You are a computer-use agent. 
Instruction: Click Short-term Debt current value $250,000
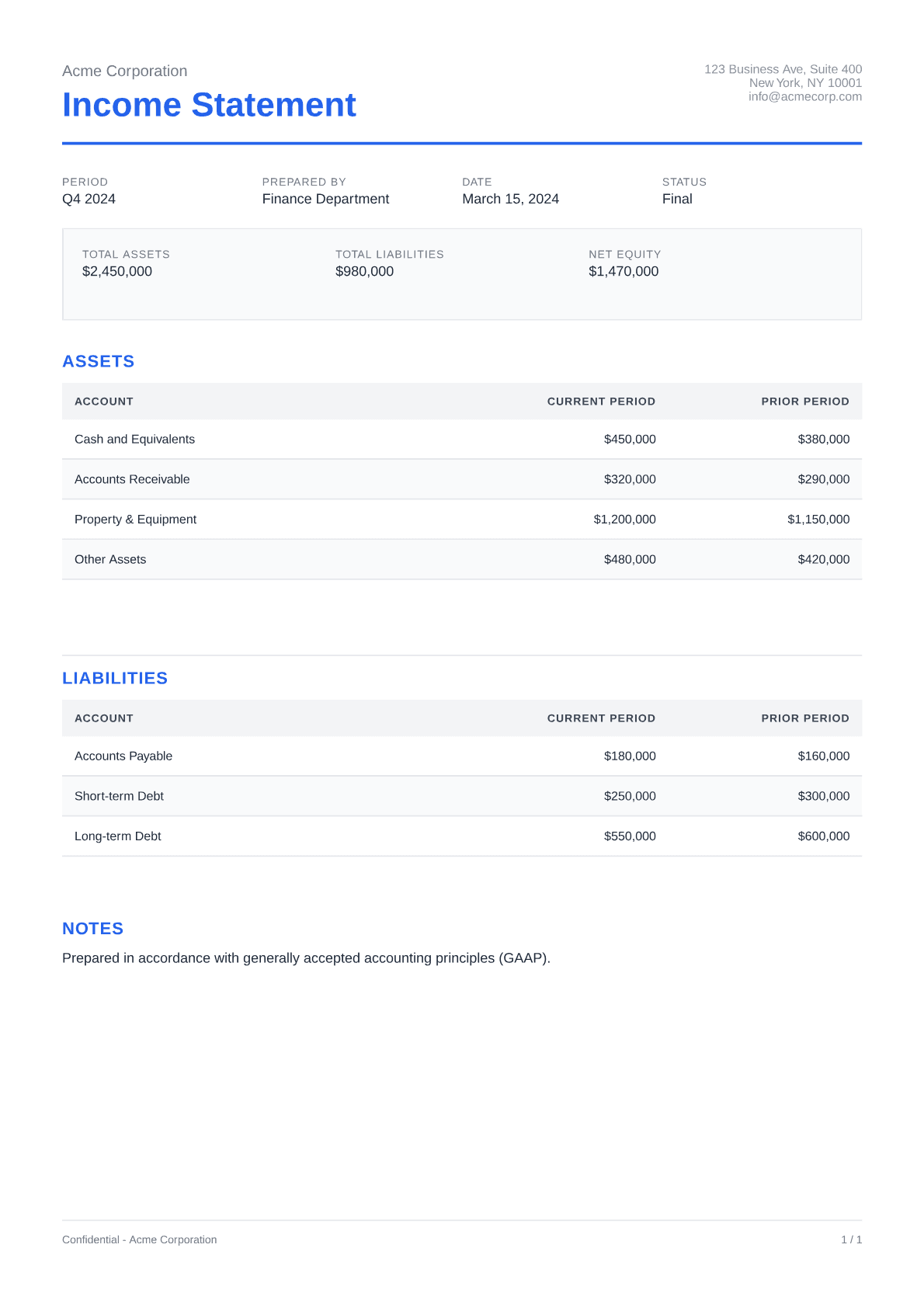pos(630,796)
